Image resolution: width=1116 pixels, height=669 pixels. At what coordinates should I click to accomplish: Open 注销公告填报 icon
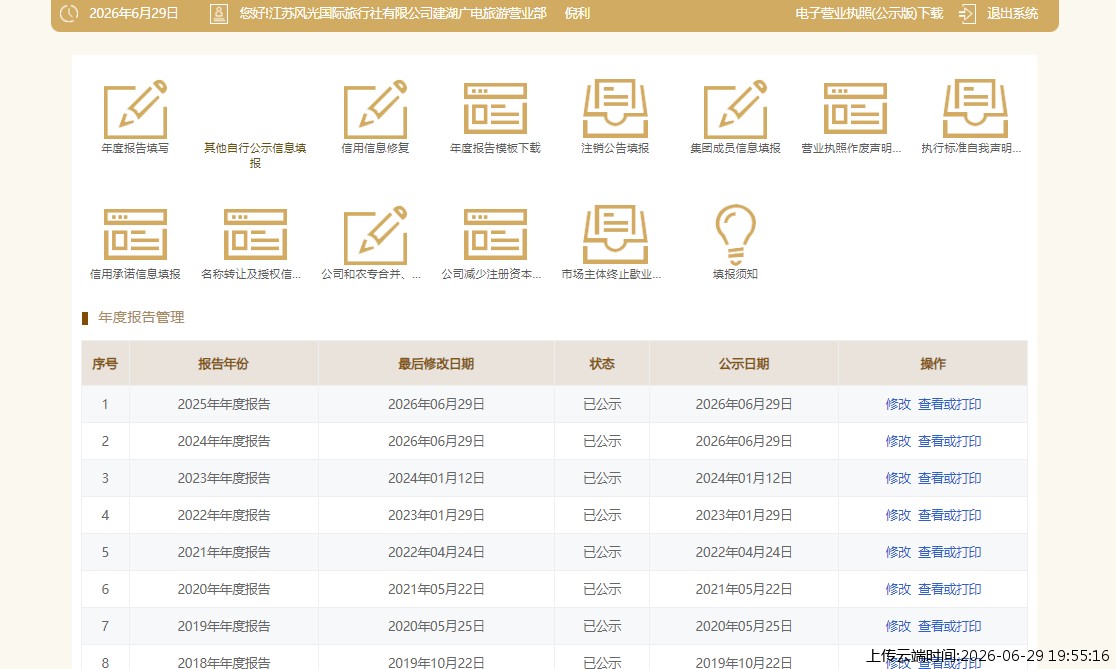pyautogui.click(x=615, y=108)
